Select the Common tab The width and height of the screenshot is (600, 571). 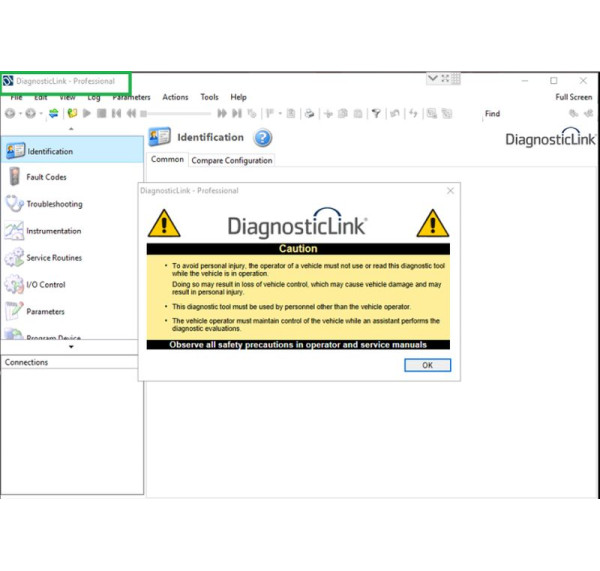[167, 159]
